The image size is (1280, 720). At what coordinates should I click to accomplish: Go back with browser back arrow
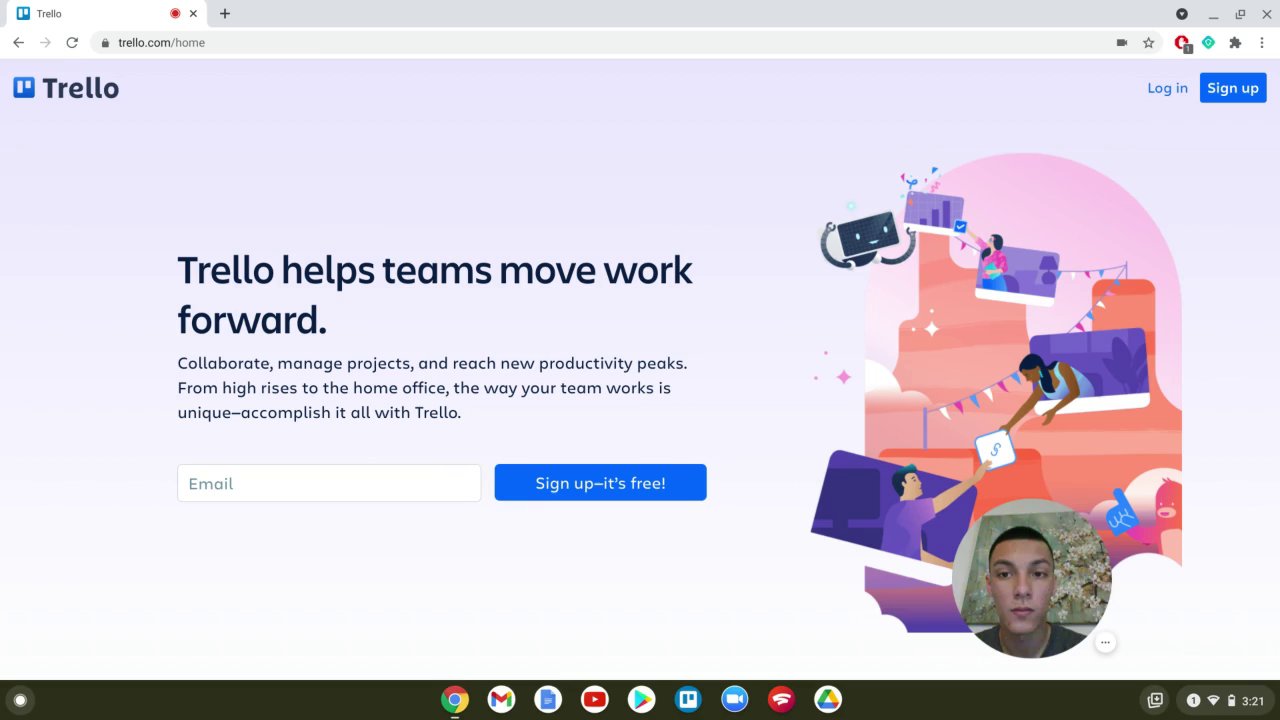pyautogui.click(x=18, y=43)
